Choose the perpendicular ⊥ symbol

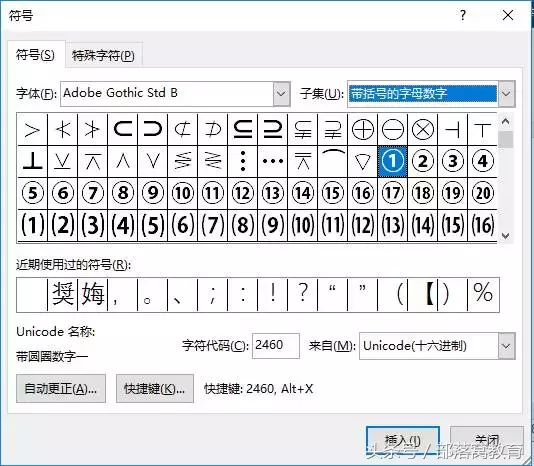pyautogui.click(x=33, y=161)
